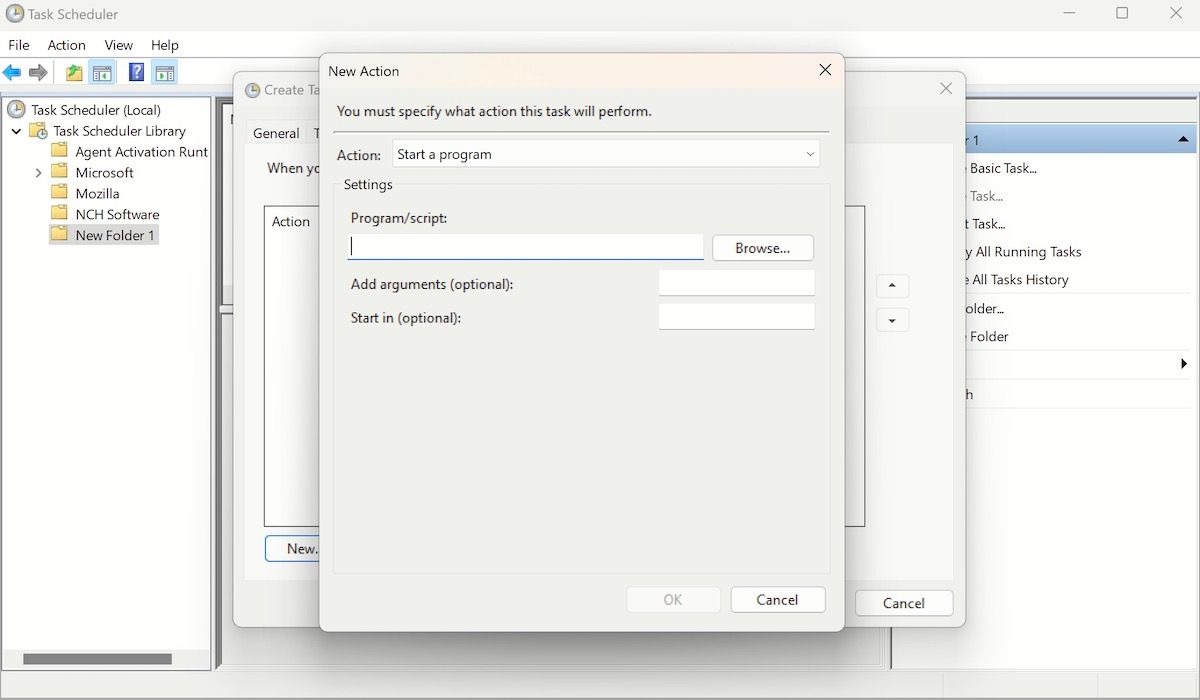This screenshot has width=1200, height=700.
Task: Toggle the console tree visibility icon
Action: (x=102, y=72)
